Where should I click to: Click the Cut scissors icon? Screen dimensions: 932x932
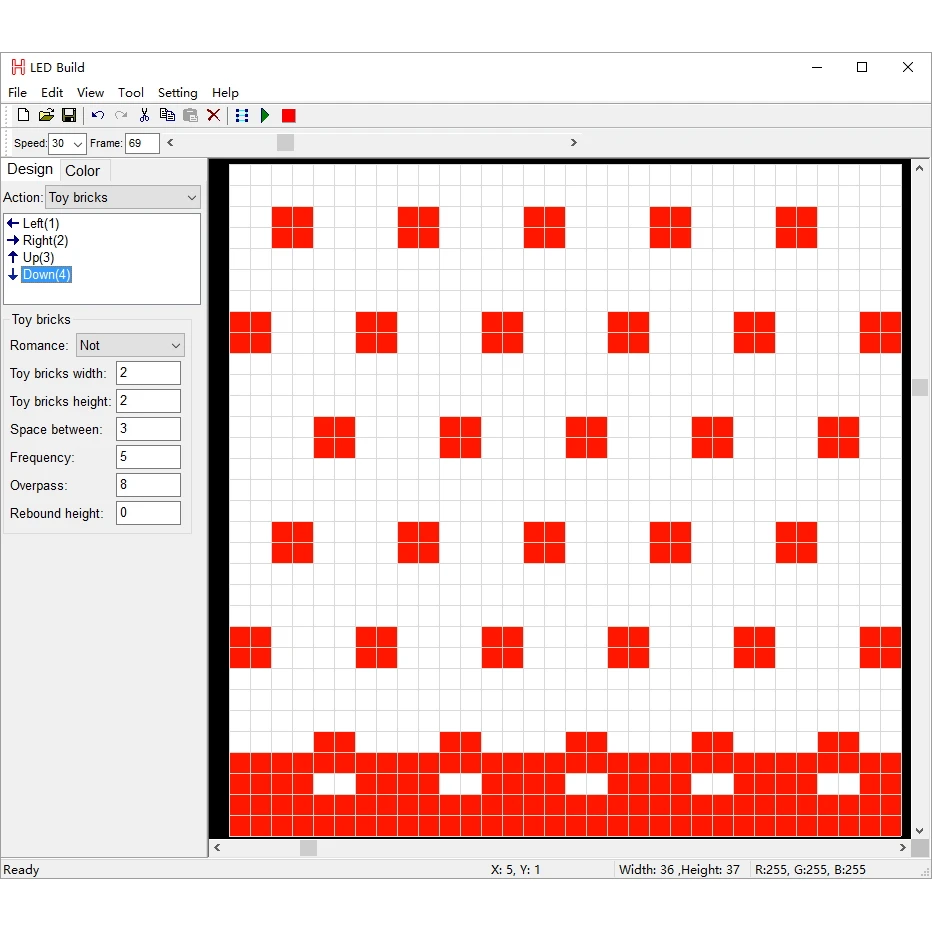[x=144, y=115]
